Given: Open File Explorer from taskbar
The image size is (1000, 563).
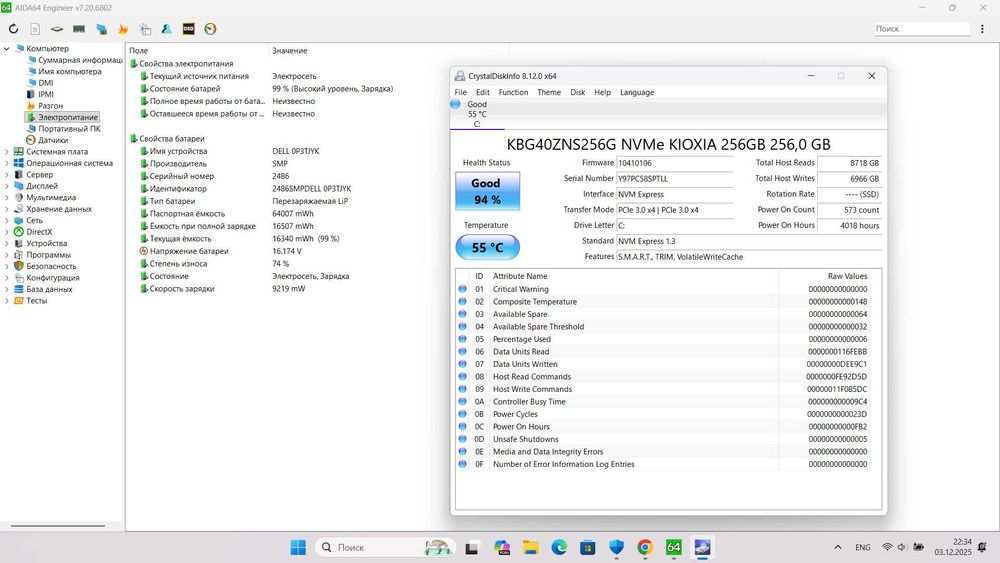Looking at the screenshot, I should [x=531, y=547].
